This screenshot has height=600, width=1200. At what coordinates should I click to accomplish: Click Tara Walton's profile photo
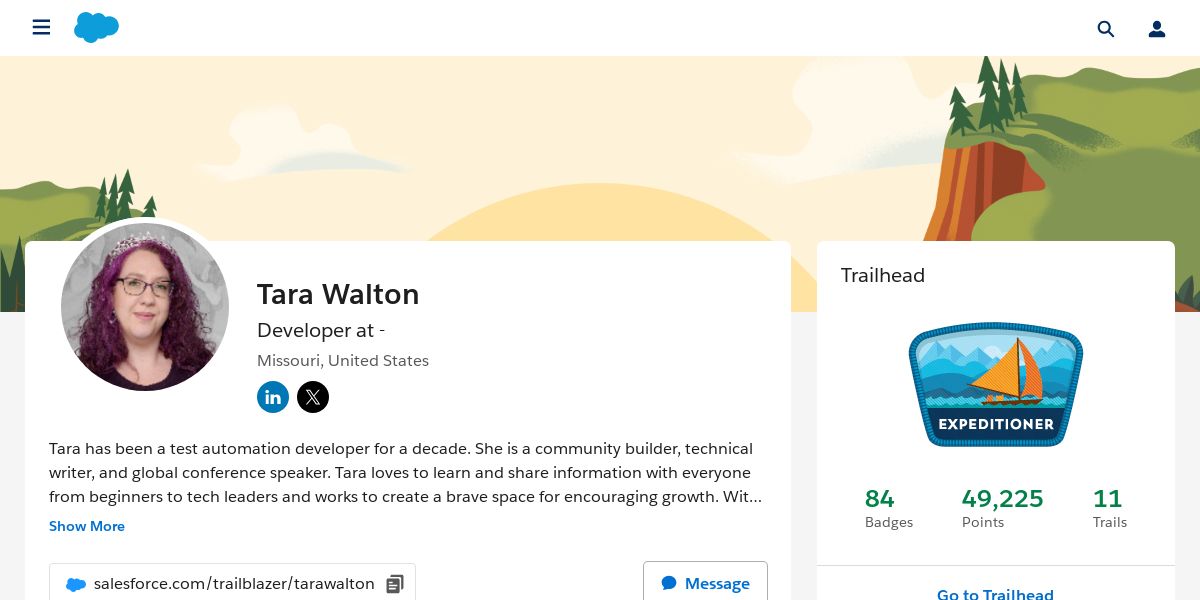pos(145,307)
